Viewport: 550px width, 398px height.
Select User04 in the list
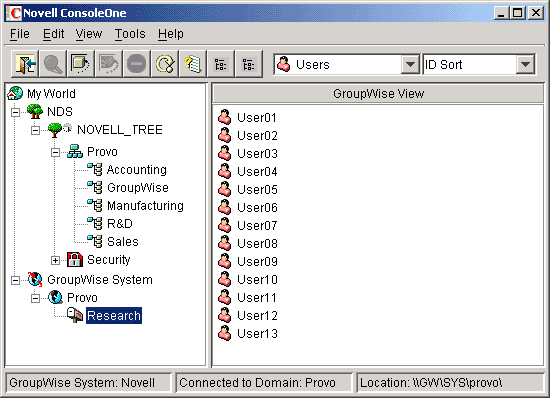coord(257,171)
